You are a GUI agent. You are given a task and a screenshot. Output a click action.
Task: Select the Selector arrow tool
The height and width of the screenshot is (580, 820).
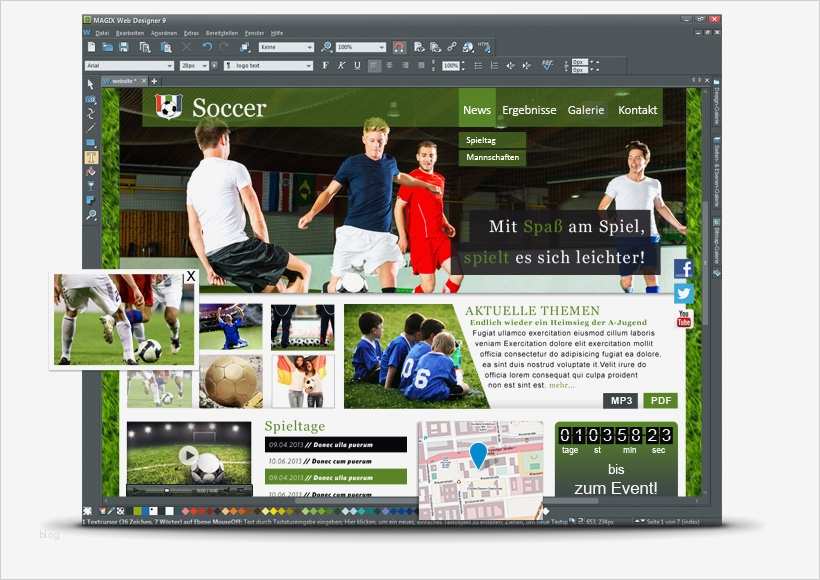(91, 84)
